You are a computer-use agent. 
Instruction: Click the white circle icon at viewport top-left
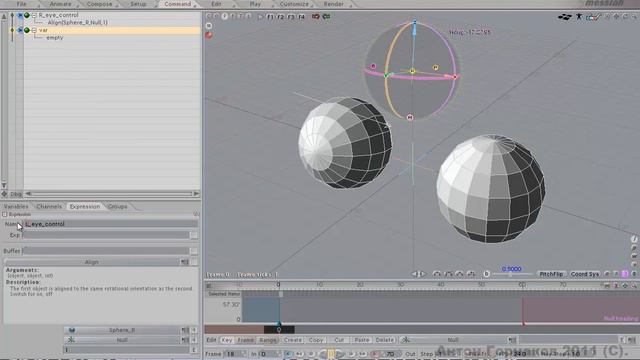[209, 26]
